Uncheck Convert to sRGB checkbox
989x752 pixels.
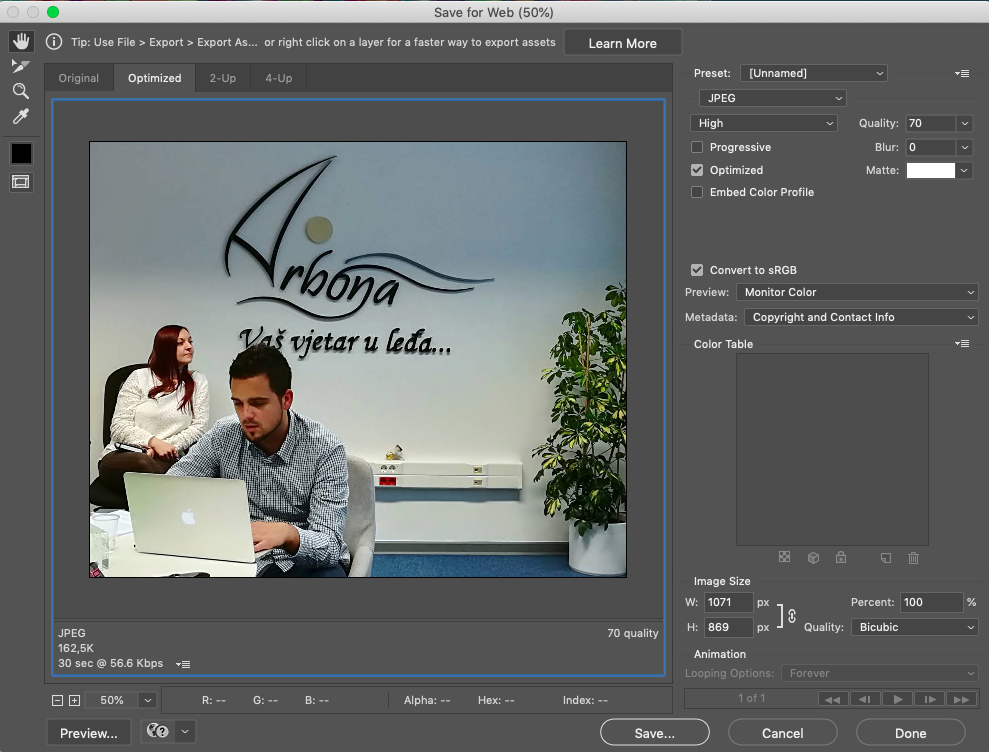(697, 270)
